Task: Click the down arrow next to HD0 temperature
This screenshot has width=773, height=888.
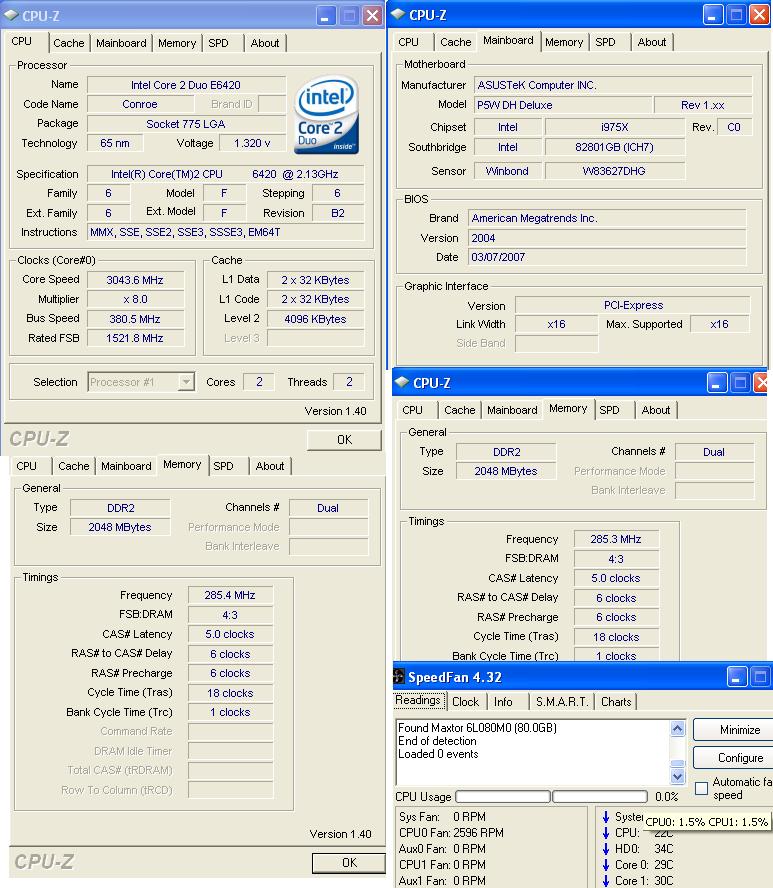Action: point(605,849)
